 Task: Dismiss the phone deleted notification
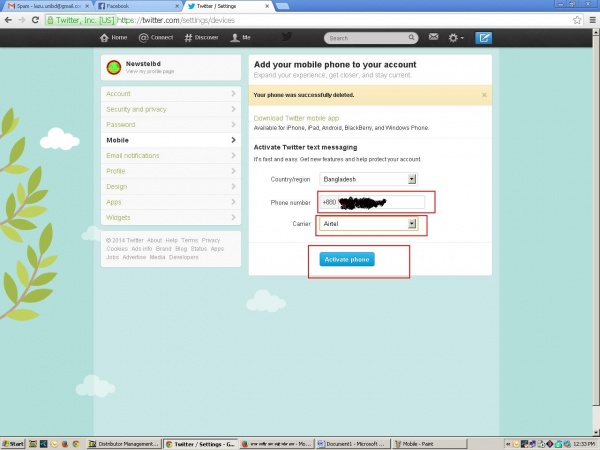pos(484,95)
